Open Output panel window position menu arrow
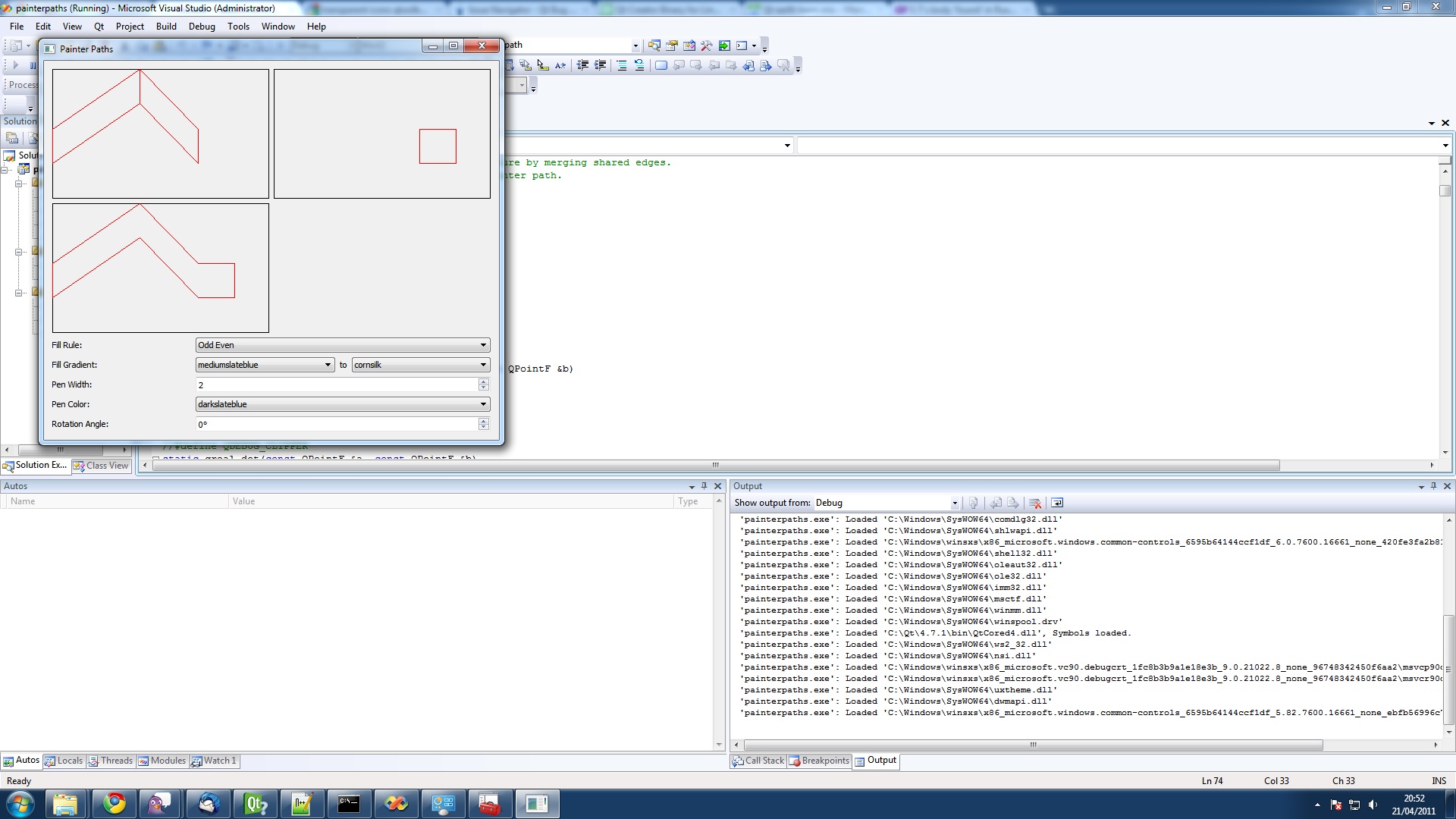The image size is (1456, 819). coord(1421,487)
